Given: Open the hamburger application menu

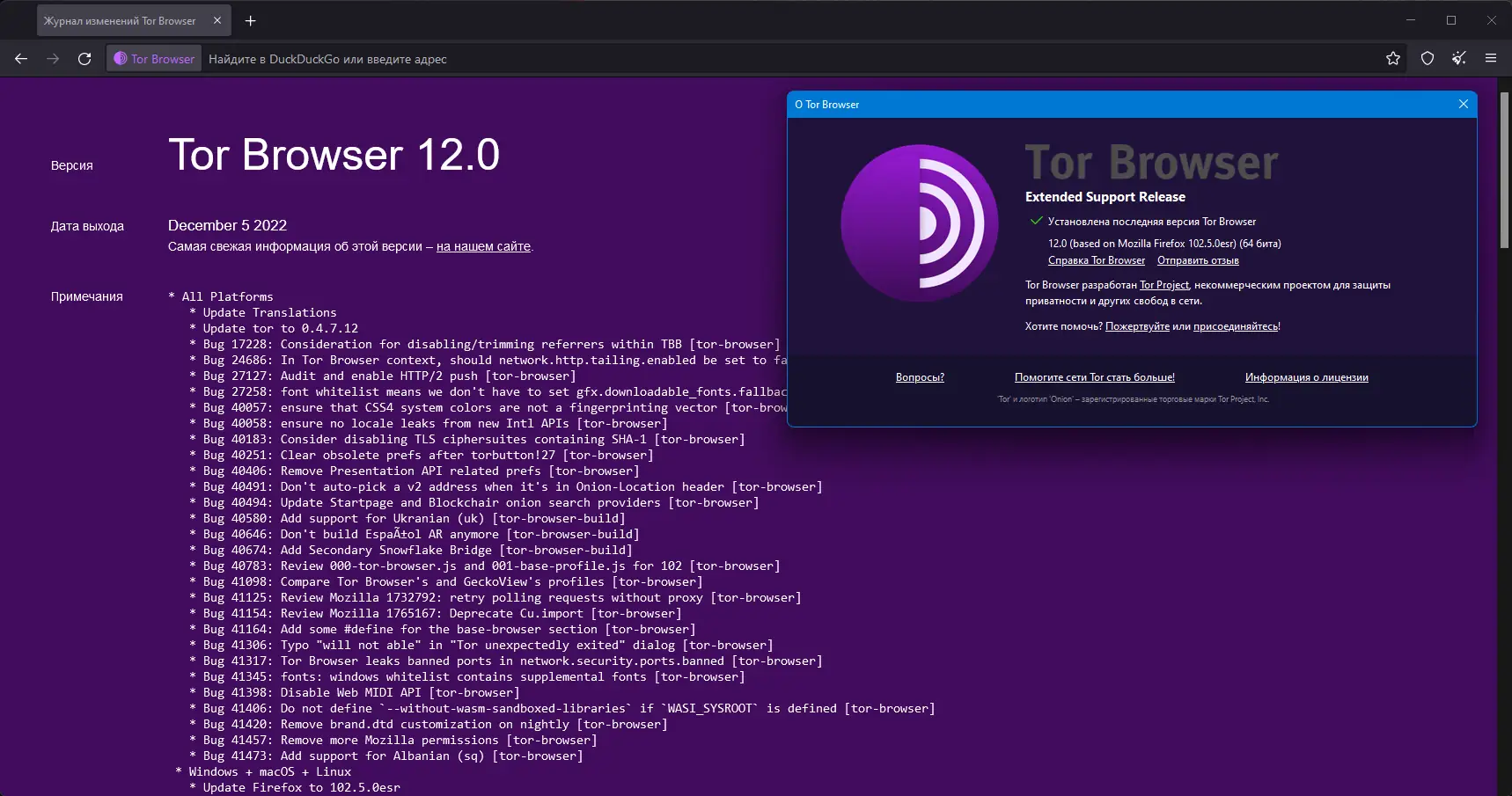Looking at the screenshot, I should [x=1491, y=59].
